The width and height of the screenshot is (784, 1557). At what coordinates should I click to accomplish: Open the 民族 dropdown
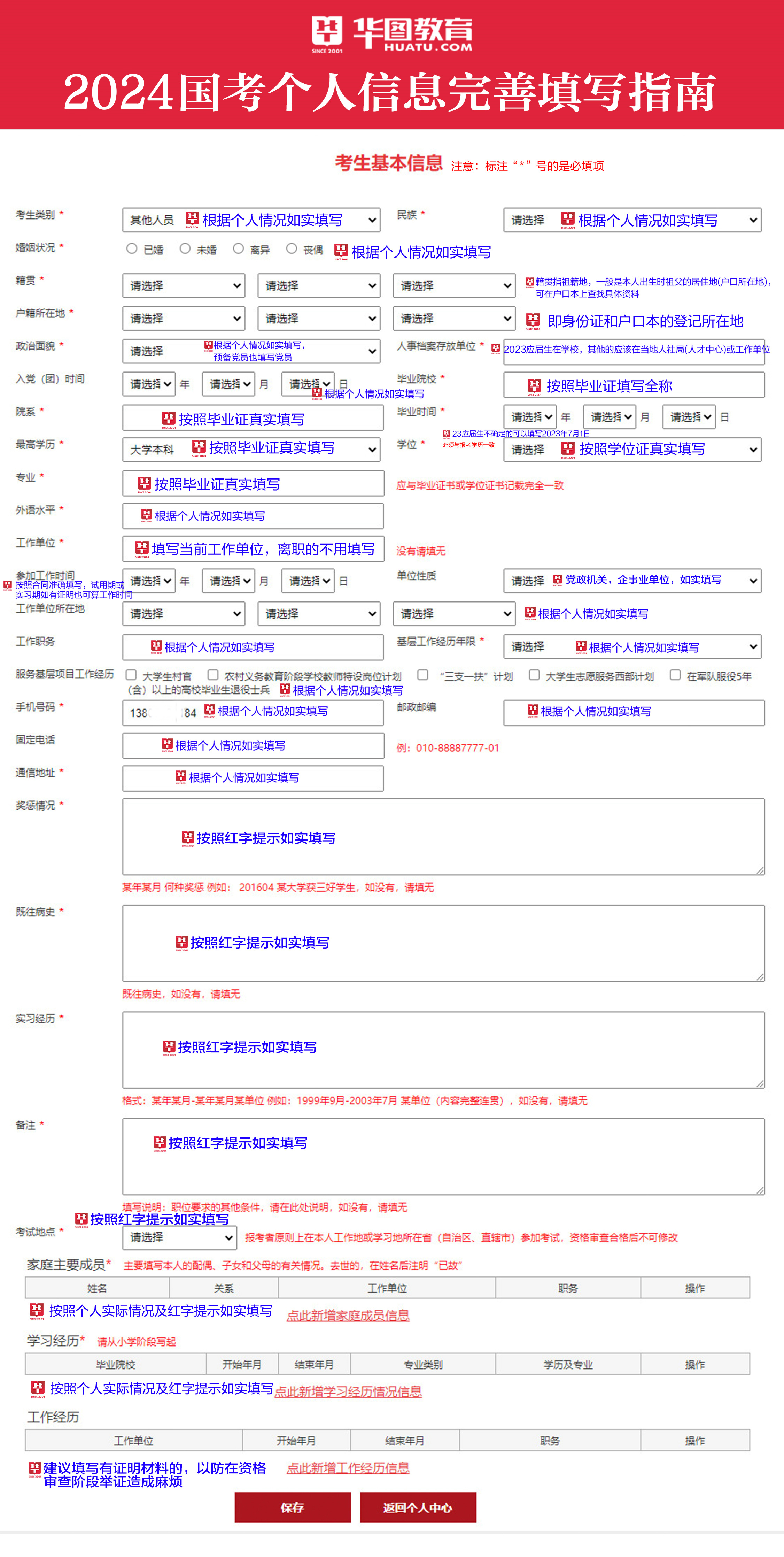tap(632, 220)
